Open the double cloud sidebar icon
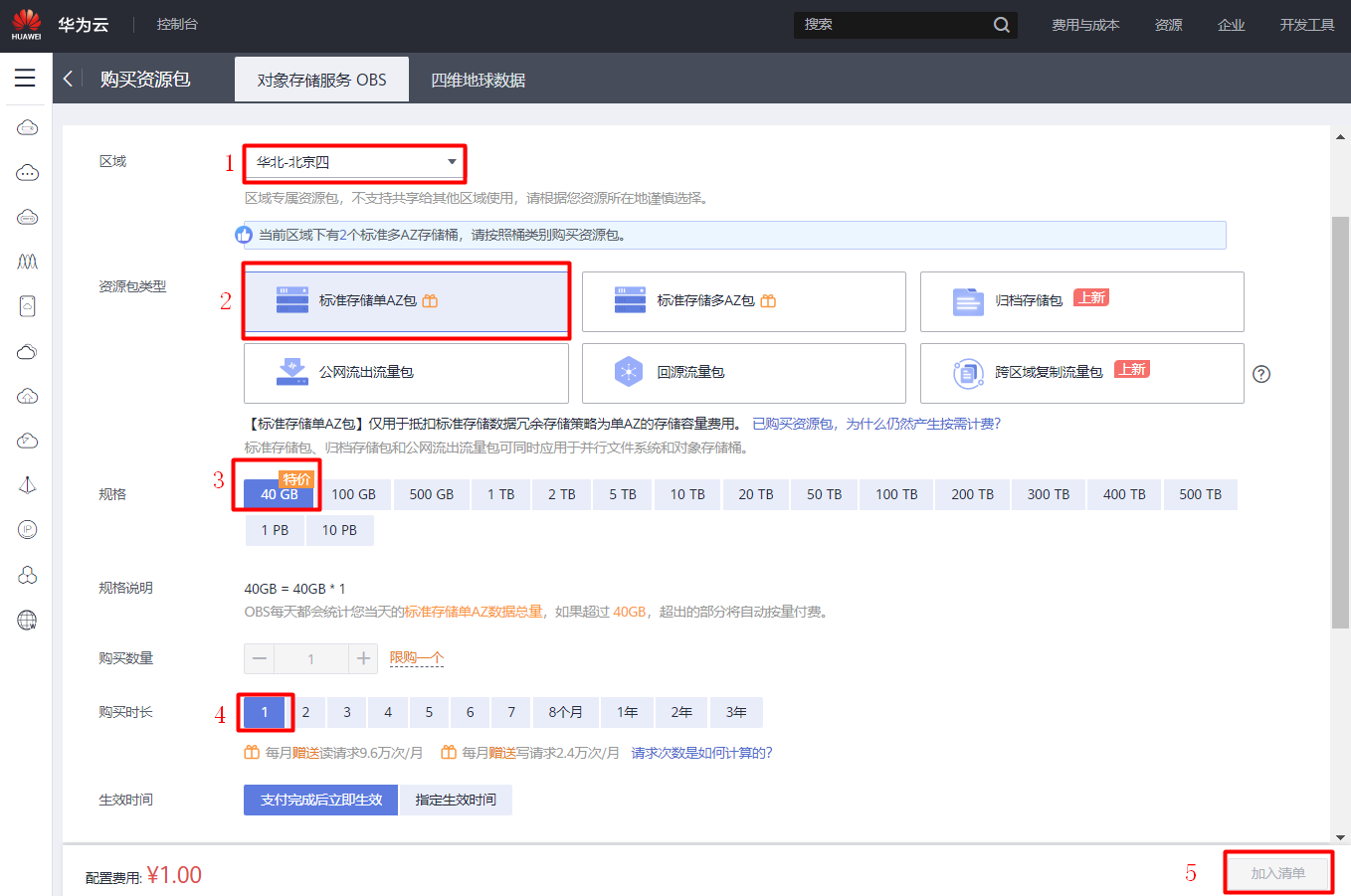Image resolution: width=1351 pixels, height=896 pixels. tap(27, 351)
